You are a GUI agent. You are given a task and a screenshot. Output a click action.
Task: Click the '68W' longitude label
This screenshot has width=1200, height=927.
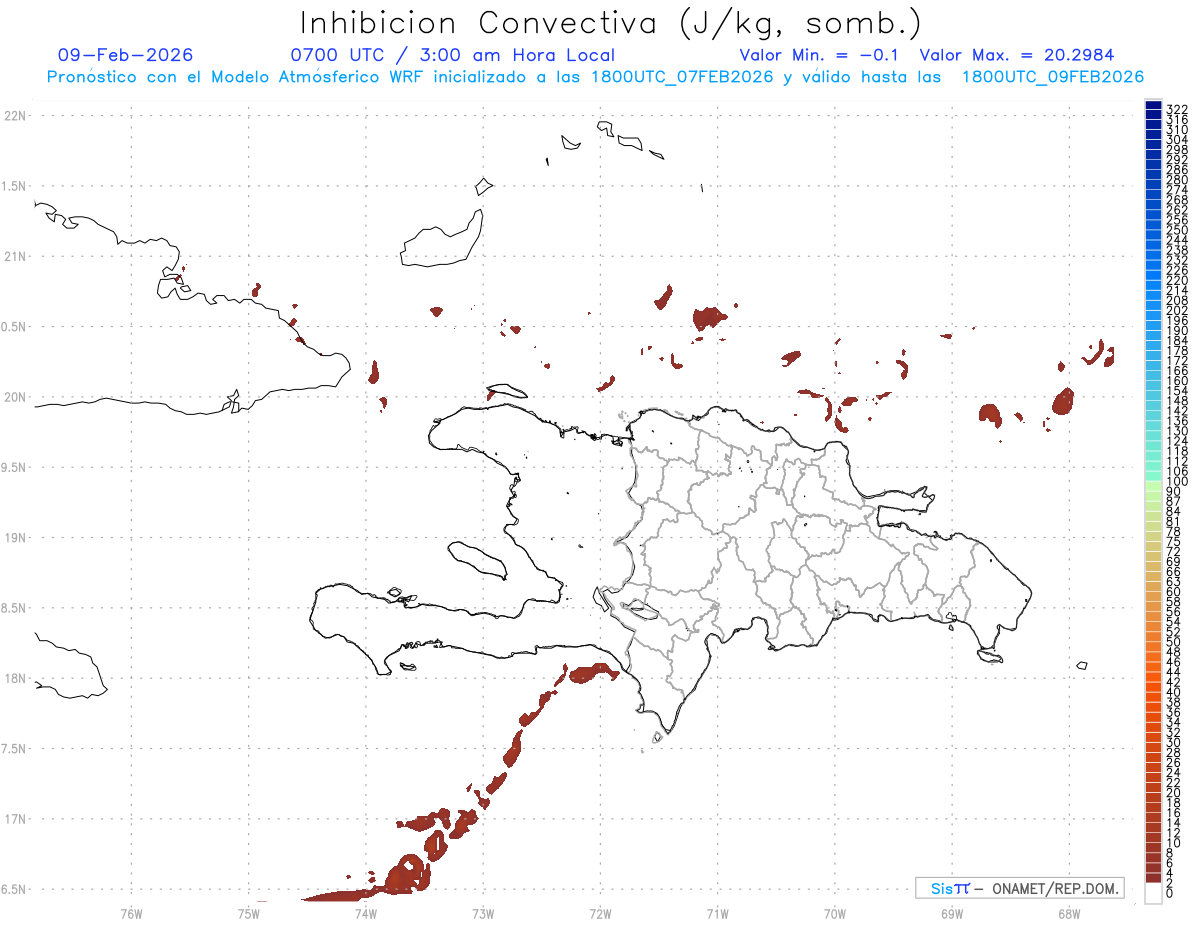click(1069, 912)
